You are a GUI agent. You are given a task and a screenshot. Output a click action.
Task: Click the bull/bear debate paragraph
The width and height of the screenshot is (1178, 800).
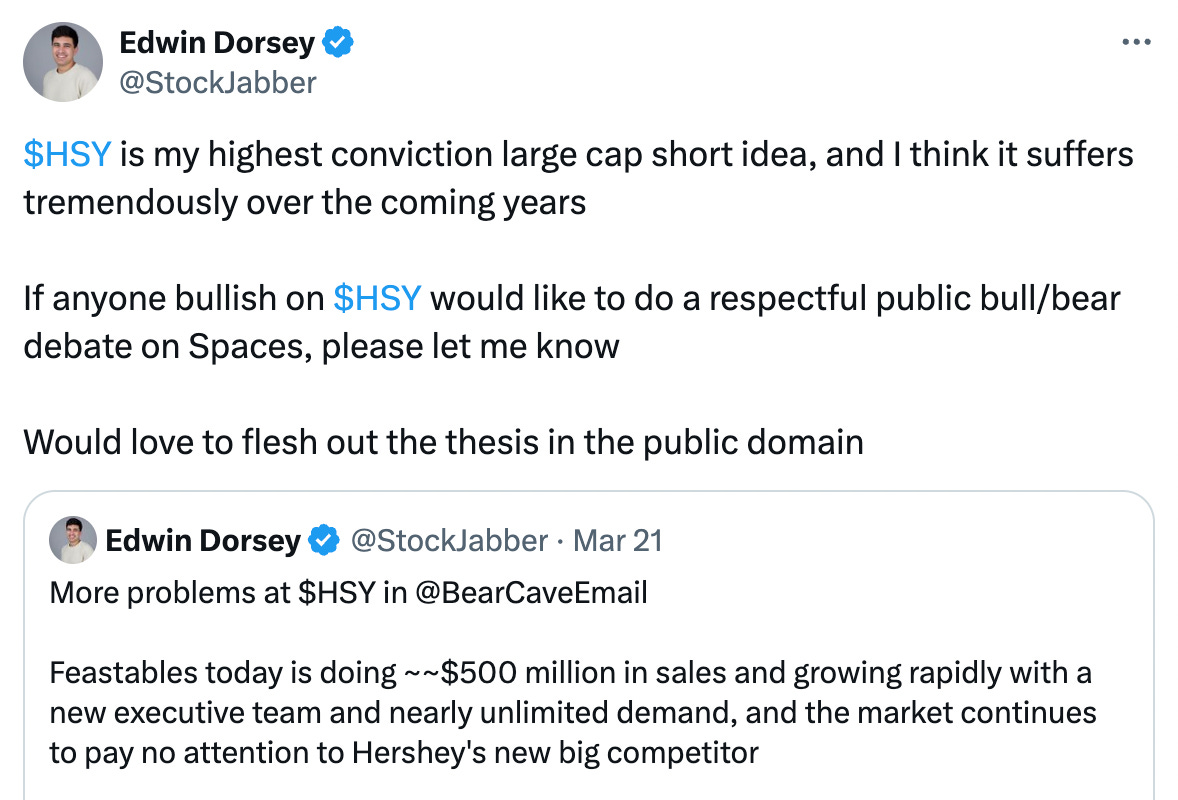click(570, 321)
